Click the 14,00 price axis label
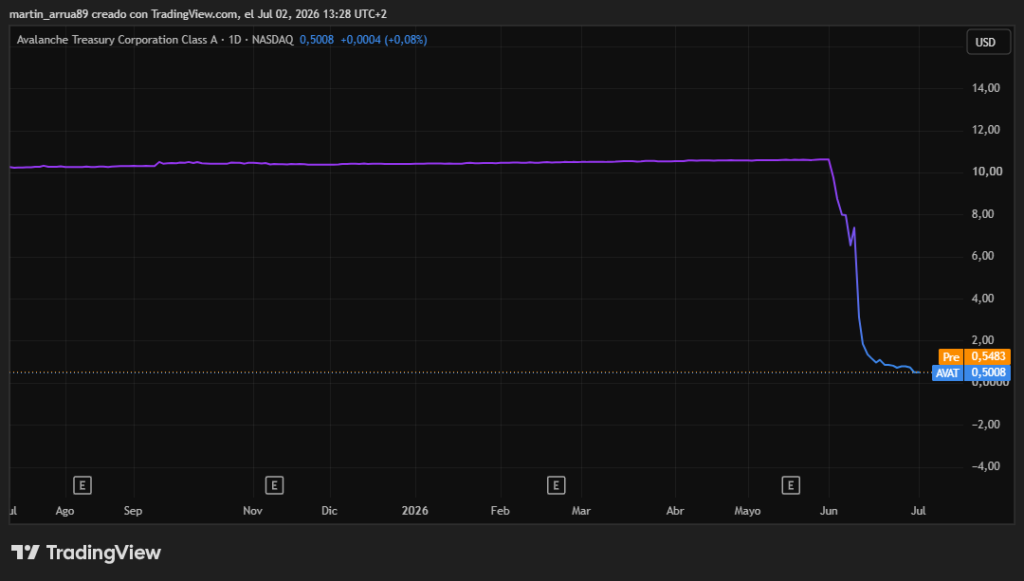This screenshot has height=581, width=1024. pos(986,87)
